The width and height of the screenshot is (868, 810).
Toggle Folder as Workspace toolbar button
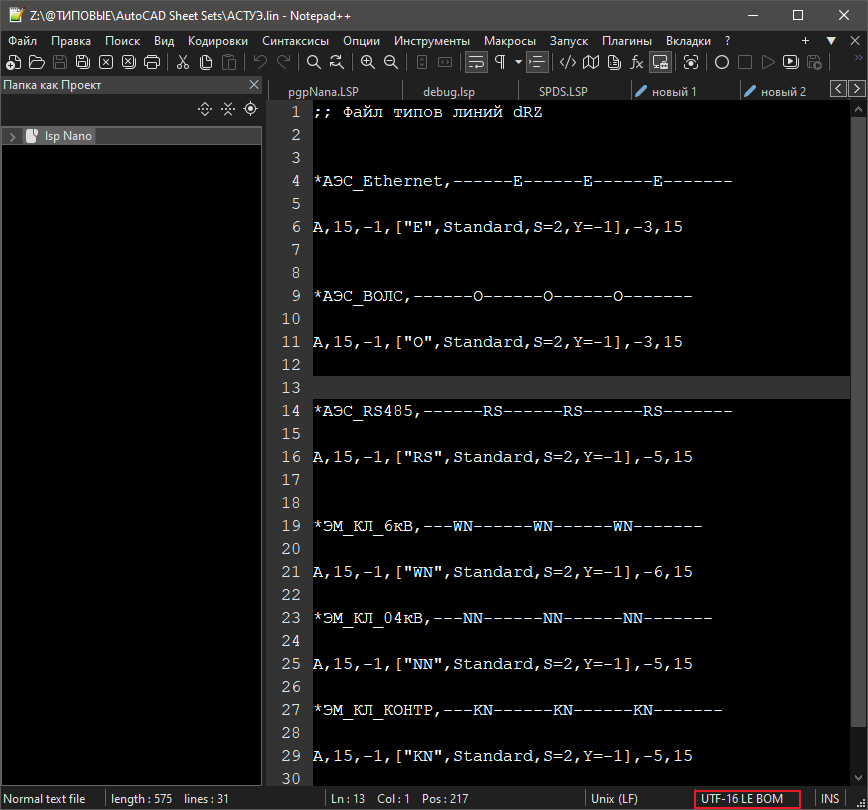tap(660, 62)
